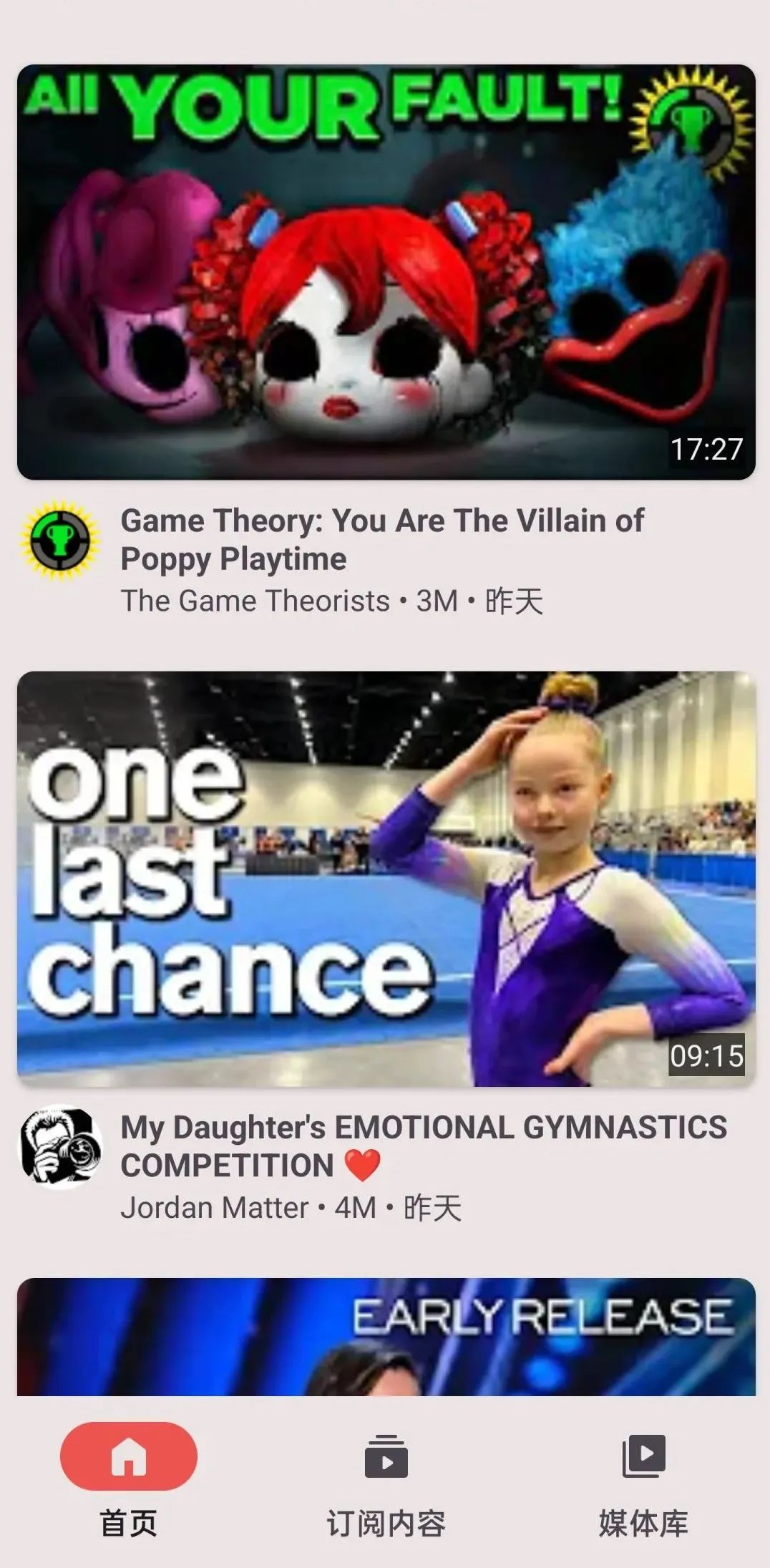Open title 'My Daughter's EMOTIONAL GYMNASTICS COMPETITION'
The height and width of the screenshot is (1568, 770).
point(424,1147)
